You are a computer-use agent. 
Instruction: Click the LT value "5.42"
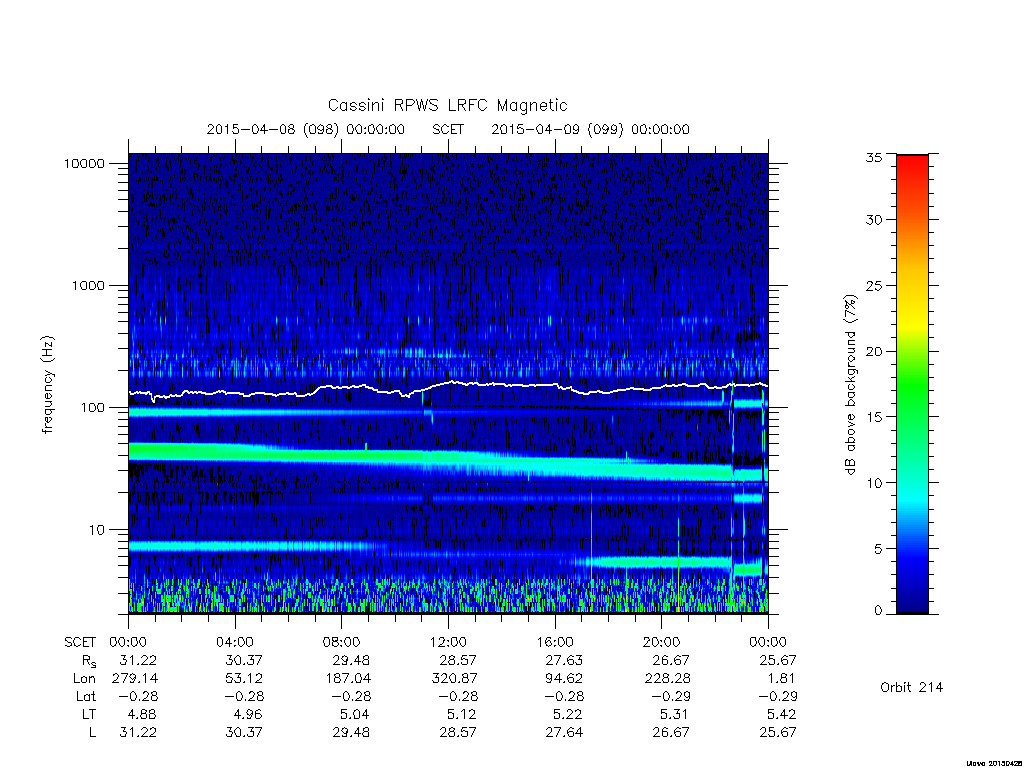point(782,714)
